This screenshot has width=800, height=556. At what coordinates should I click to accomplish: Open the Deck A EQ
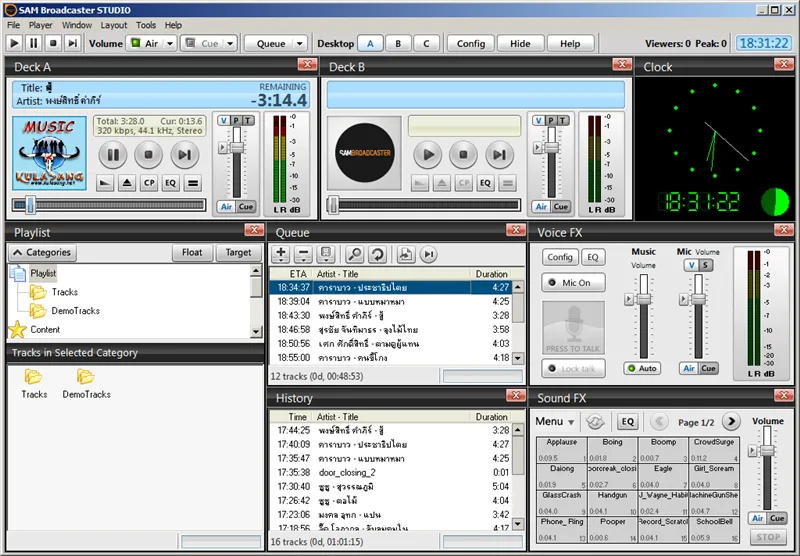point(170,183)
